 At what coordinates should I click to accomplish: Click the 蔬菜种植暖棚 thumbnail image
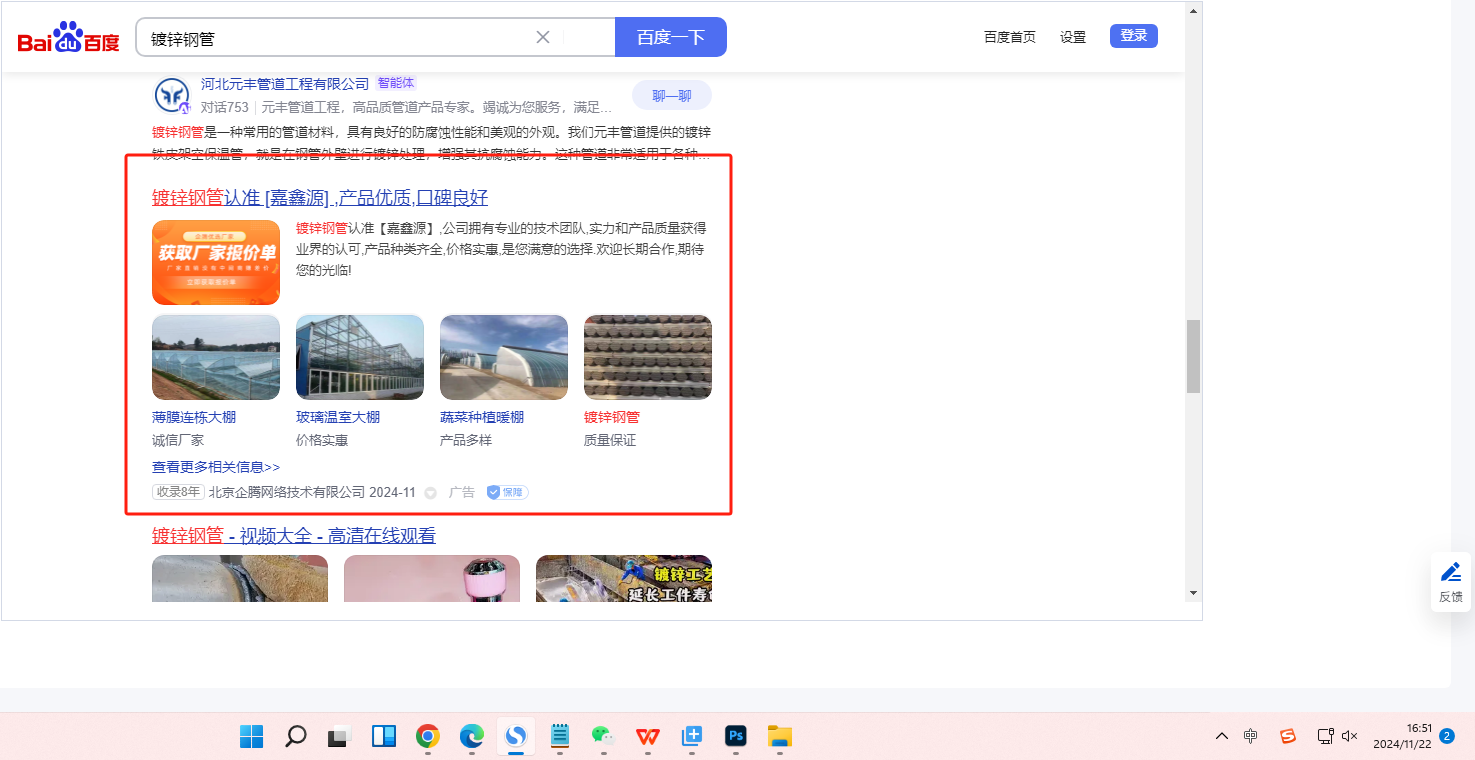click(504, 358)
